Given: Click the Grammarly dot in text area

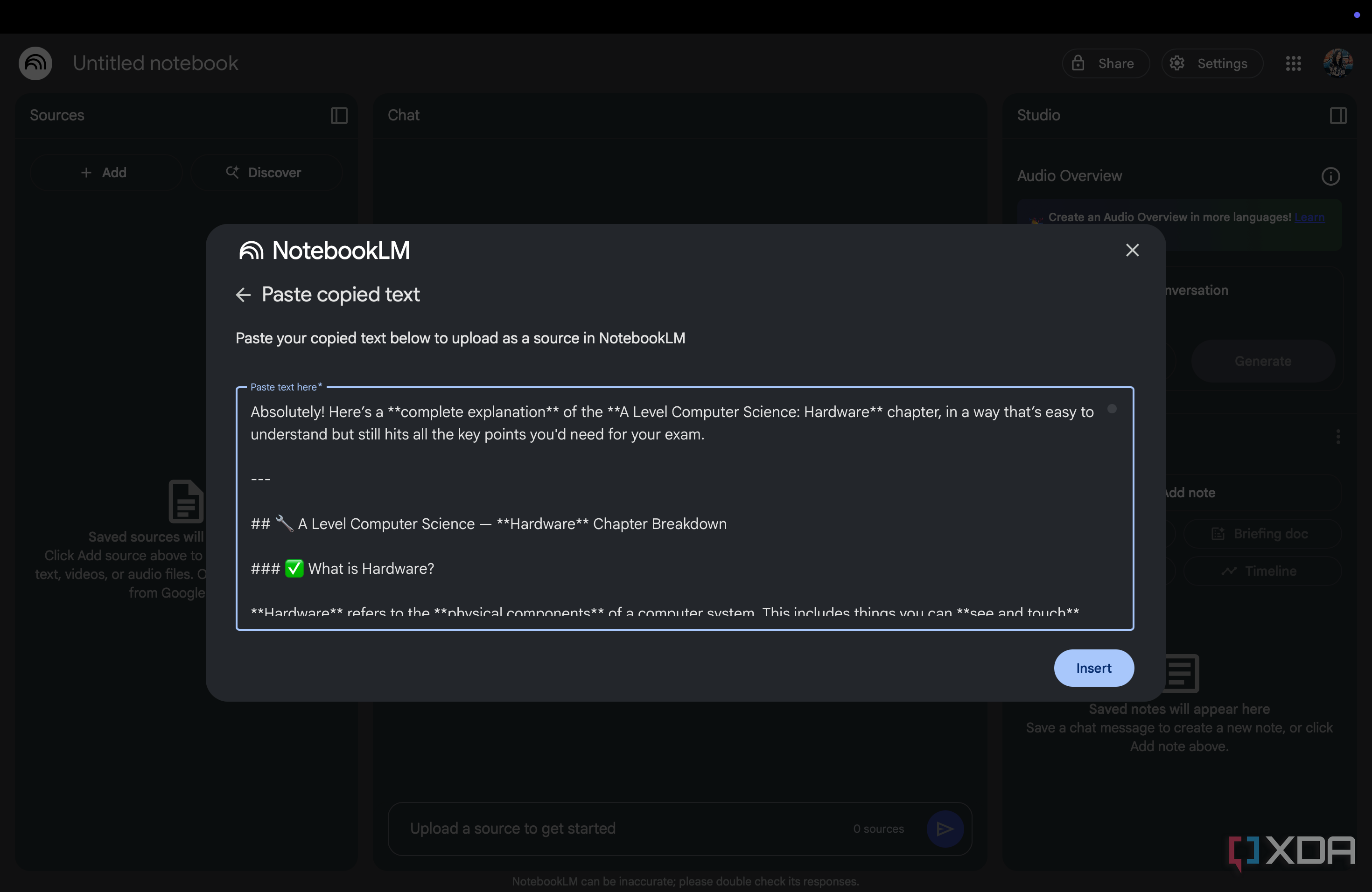Looking at the screenshot, I should coord(1112,409).
